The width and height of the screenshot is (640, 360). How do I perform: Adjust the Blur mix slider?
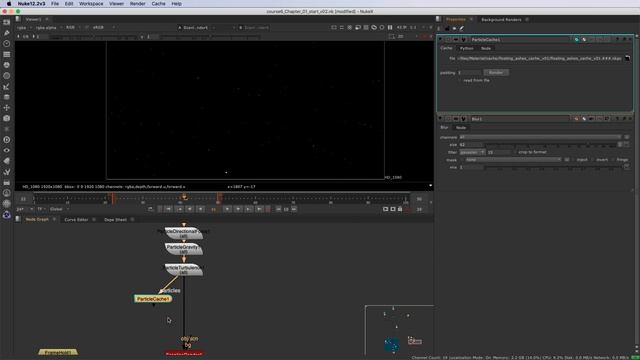(x=553, y=167)
